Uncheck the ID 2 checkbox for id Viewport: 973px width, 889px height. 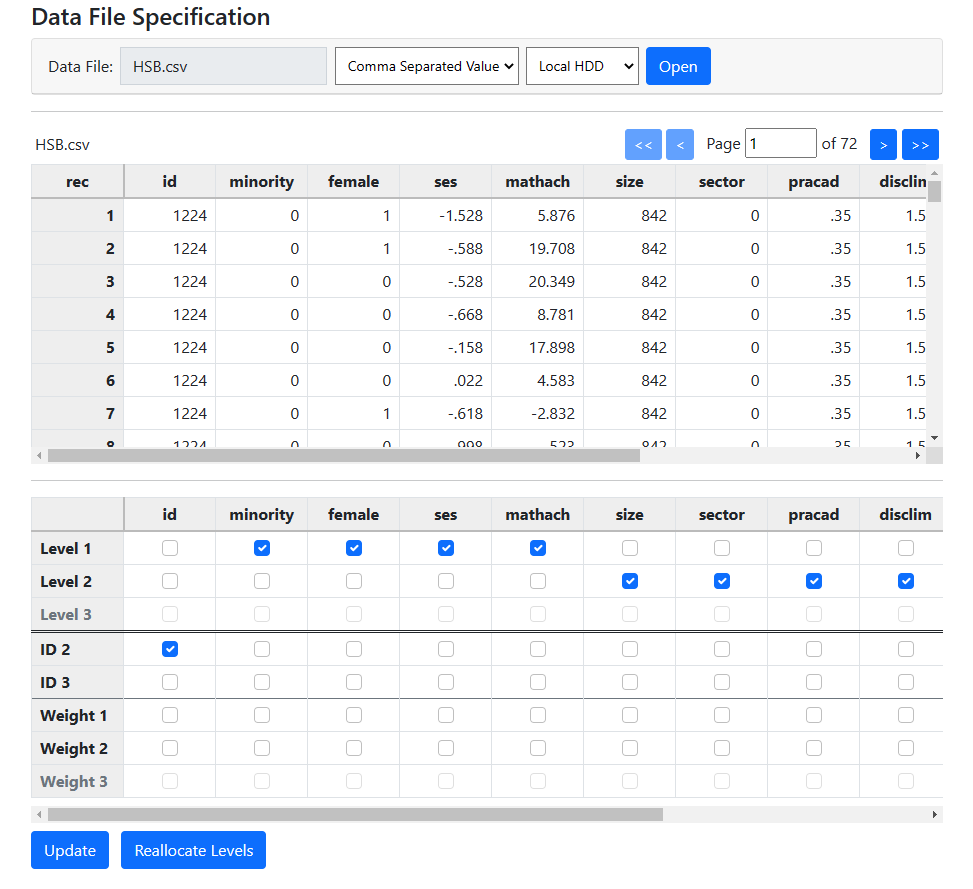point(170,649)
